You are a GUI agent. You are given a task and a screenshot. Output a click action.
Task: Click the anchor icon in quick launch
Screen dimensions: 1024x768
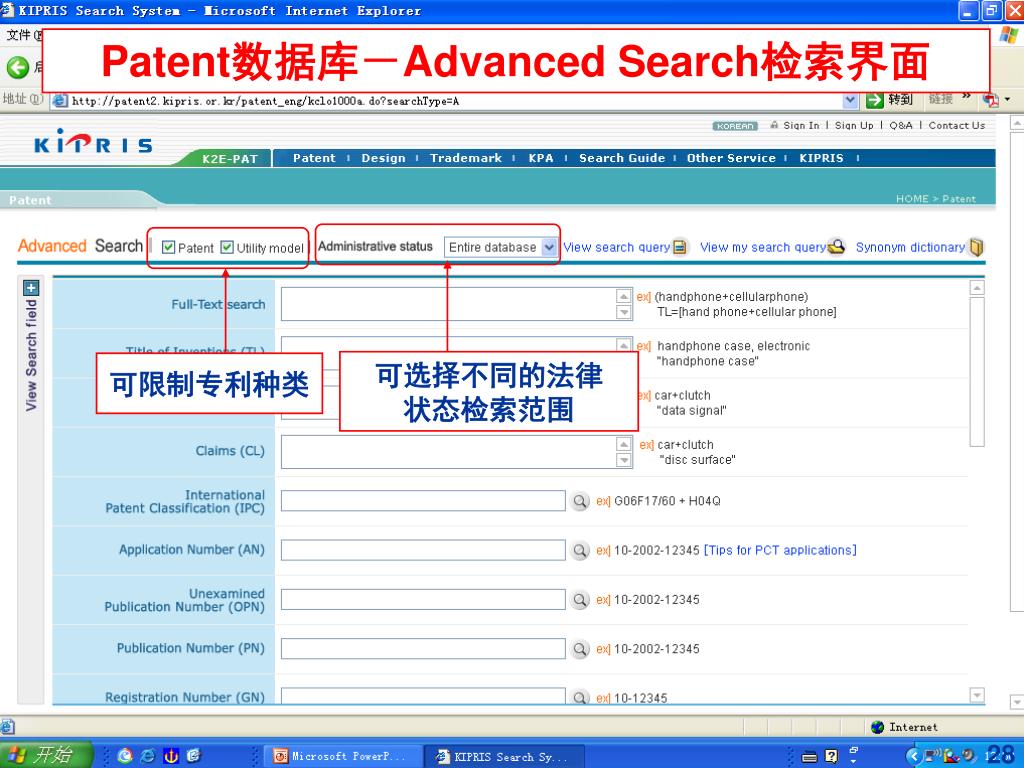(x=171, y=756)
